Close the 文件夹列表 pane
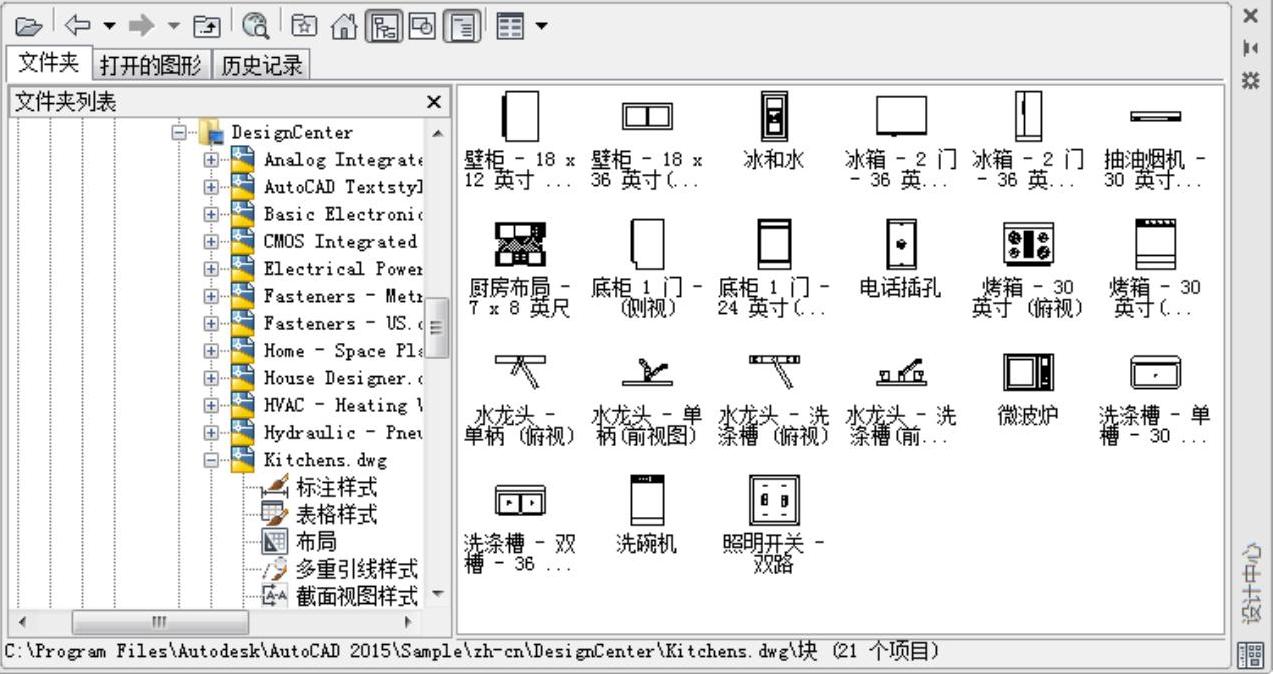 [x=434, y=102]
